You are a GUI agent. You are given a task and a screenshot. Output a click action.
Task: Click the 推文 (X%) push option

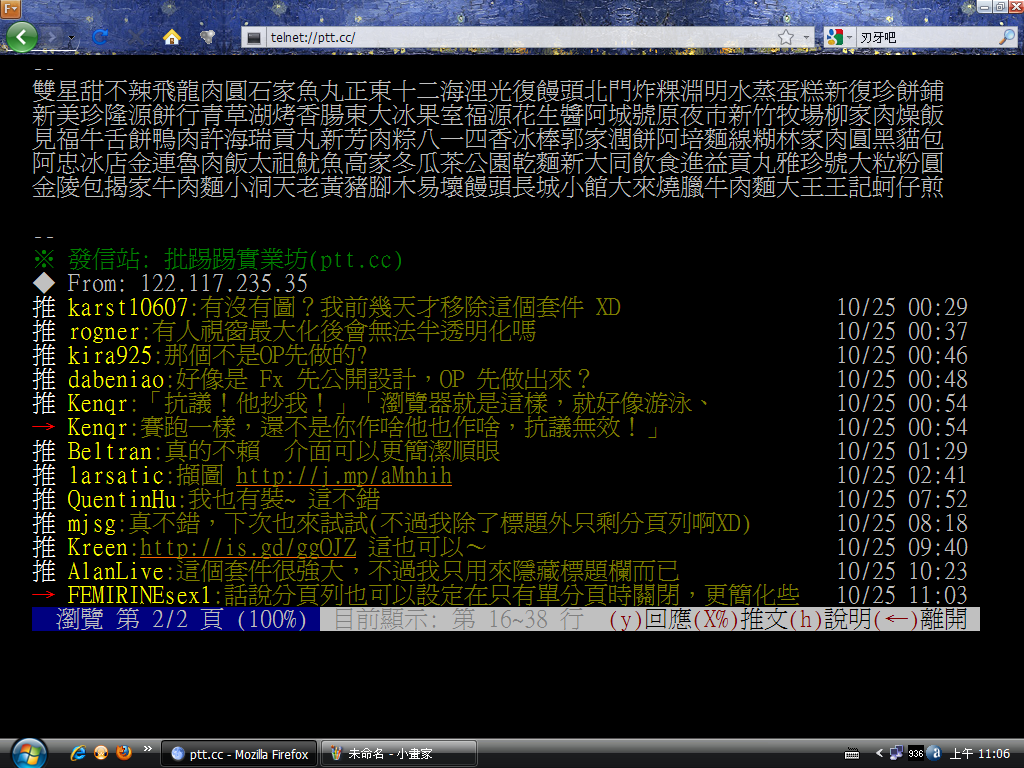coord(740,619)
